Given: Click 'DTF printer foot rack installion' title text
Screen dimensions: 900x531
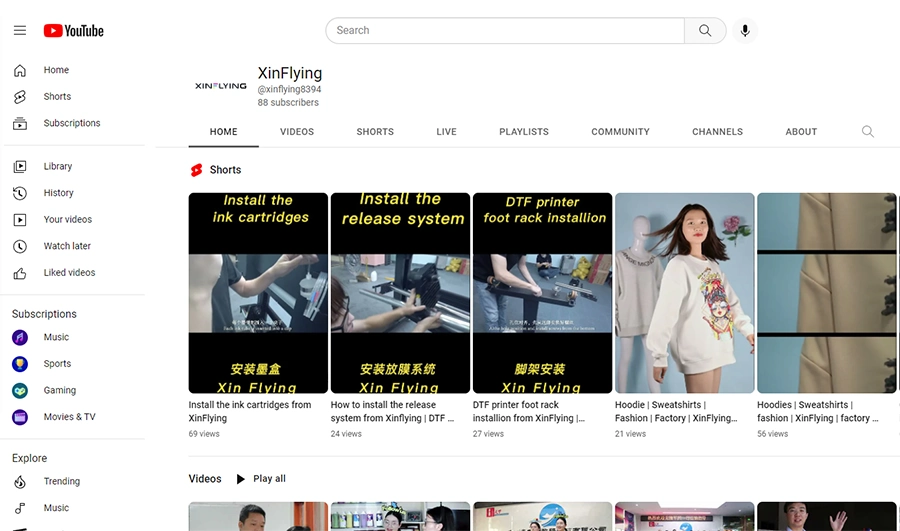Looking at the screenshot, I should tap(529, 412).
